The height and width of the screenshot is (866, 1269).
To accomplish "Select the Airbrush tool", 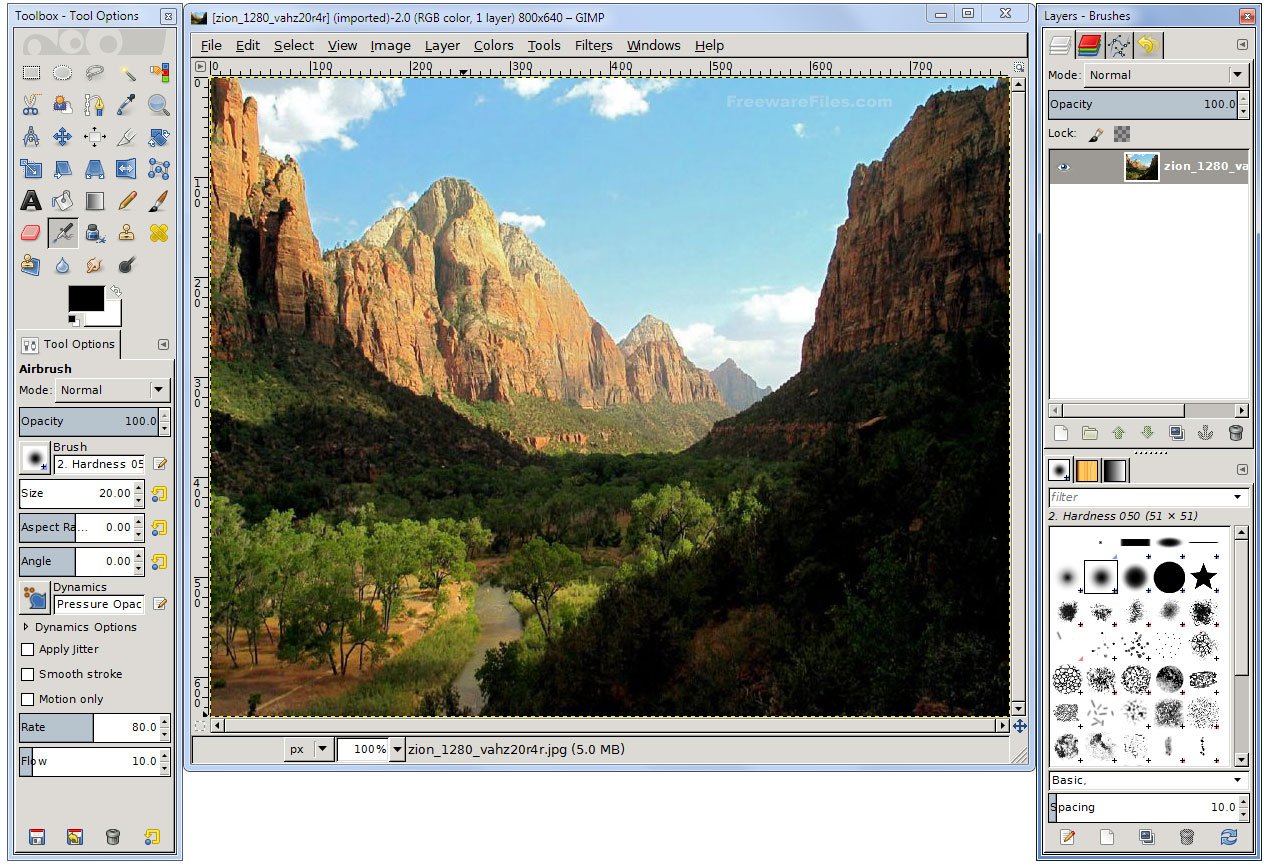I will [62, 233].
